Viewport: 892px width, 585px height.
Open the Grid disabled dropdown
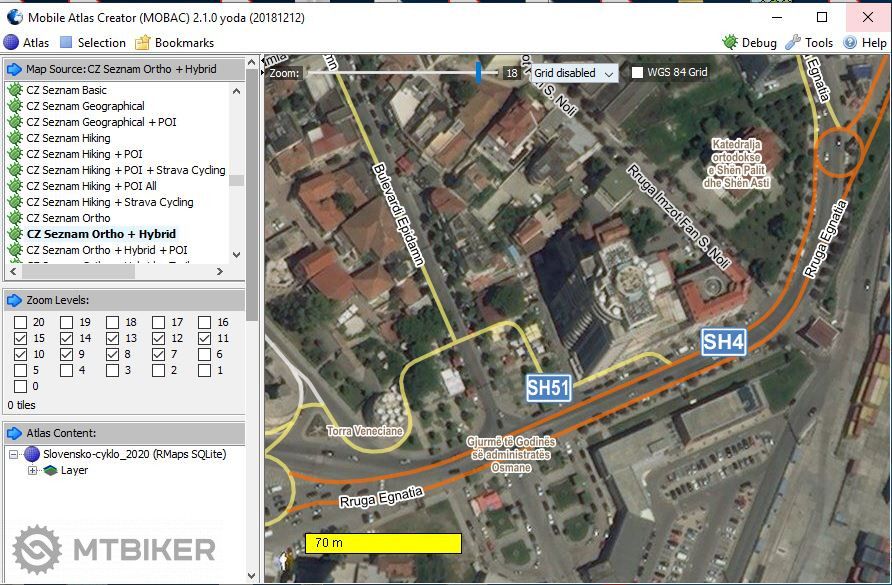[x=573, y=73]
